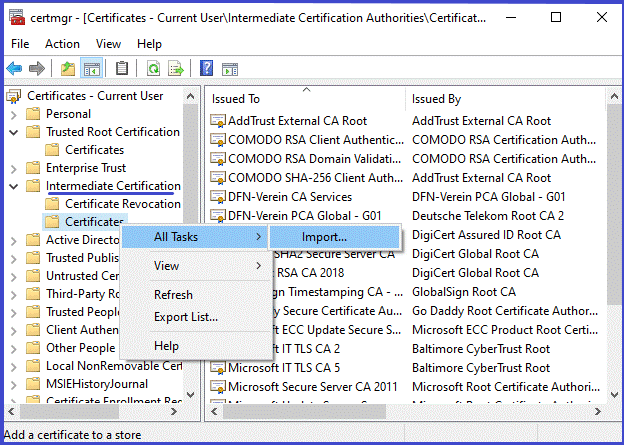Select Local NonRemovable Cert tree item
Image resolution: width=624 pixels, height=445 pixels.
coord(114,366)
